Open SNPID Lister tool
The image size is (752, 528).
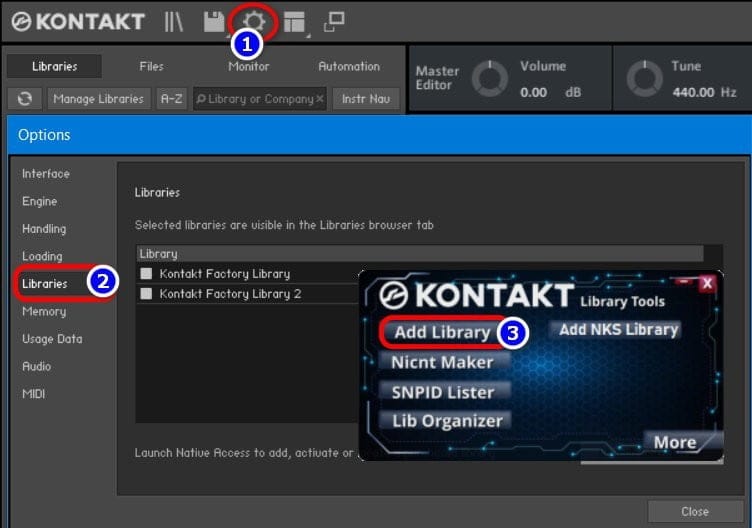coord(443,392)
